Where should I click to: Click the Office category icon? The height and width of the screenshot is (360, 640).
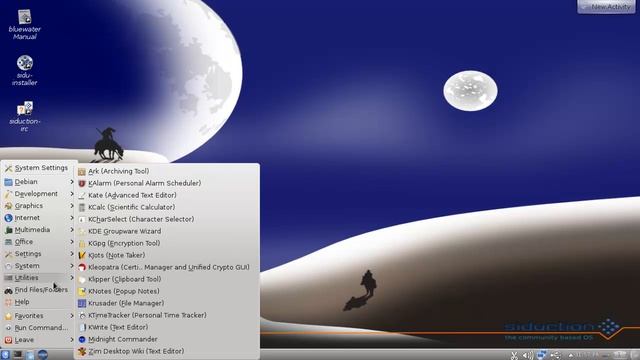(8, 242)
